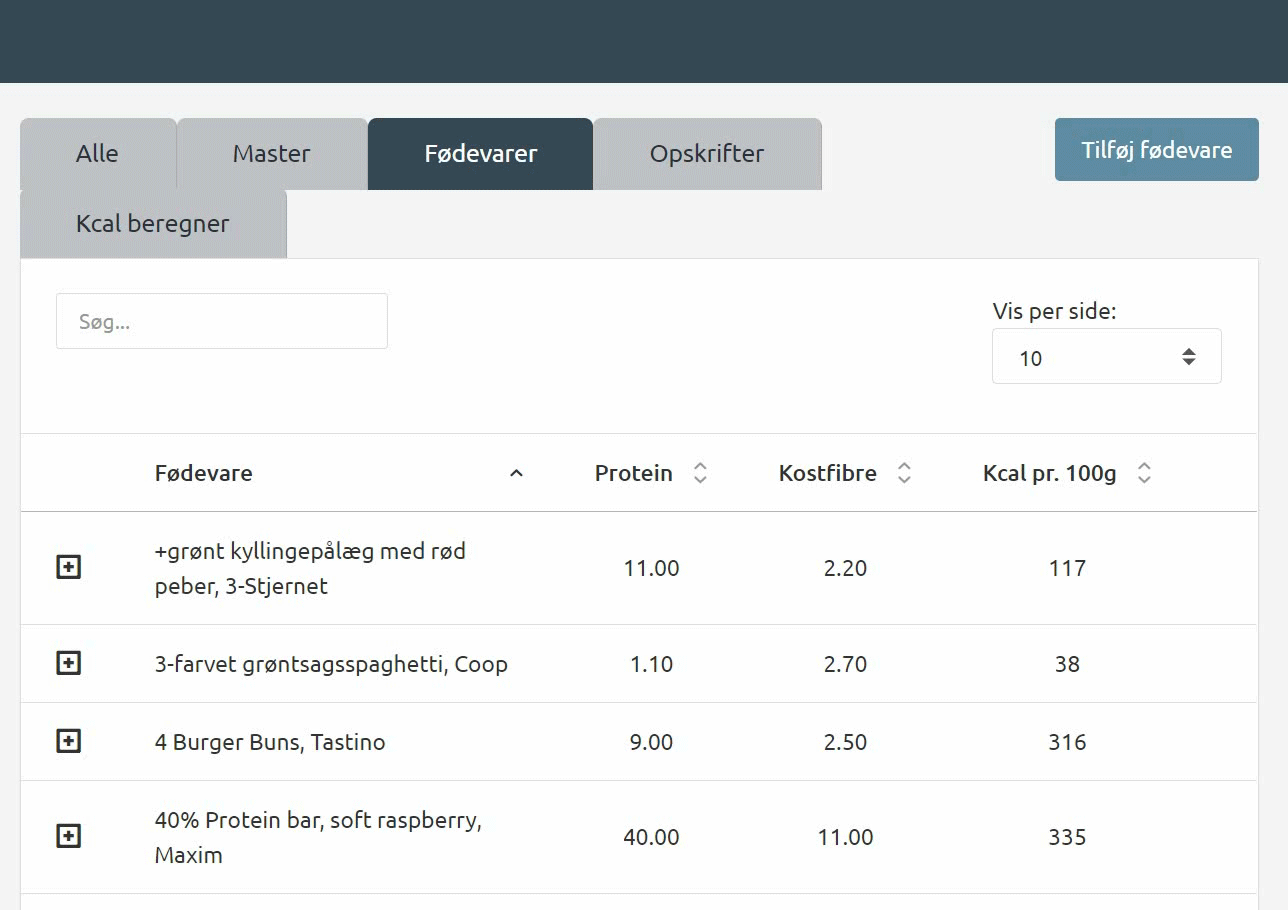
Task: Open the Master tab
Action: (x=271, y=154)
